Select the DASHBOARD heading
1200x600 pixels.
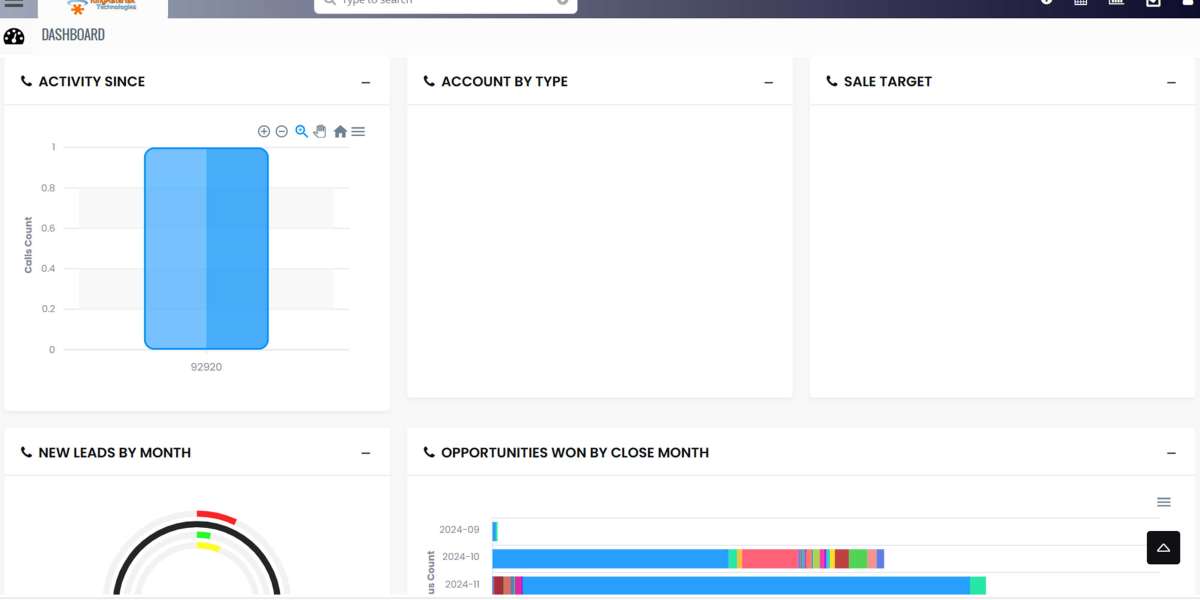pyautogui.click(x=73, y=35)
